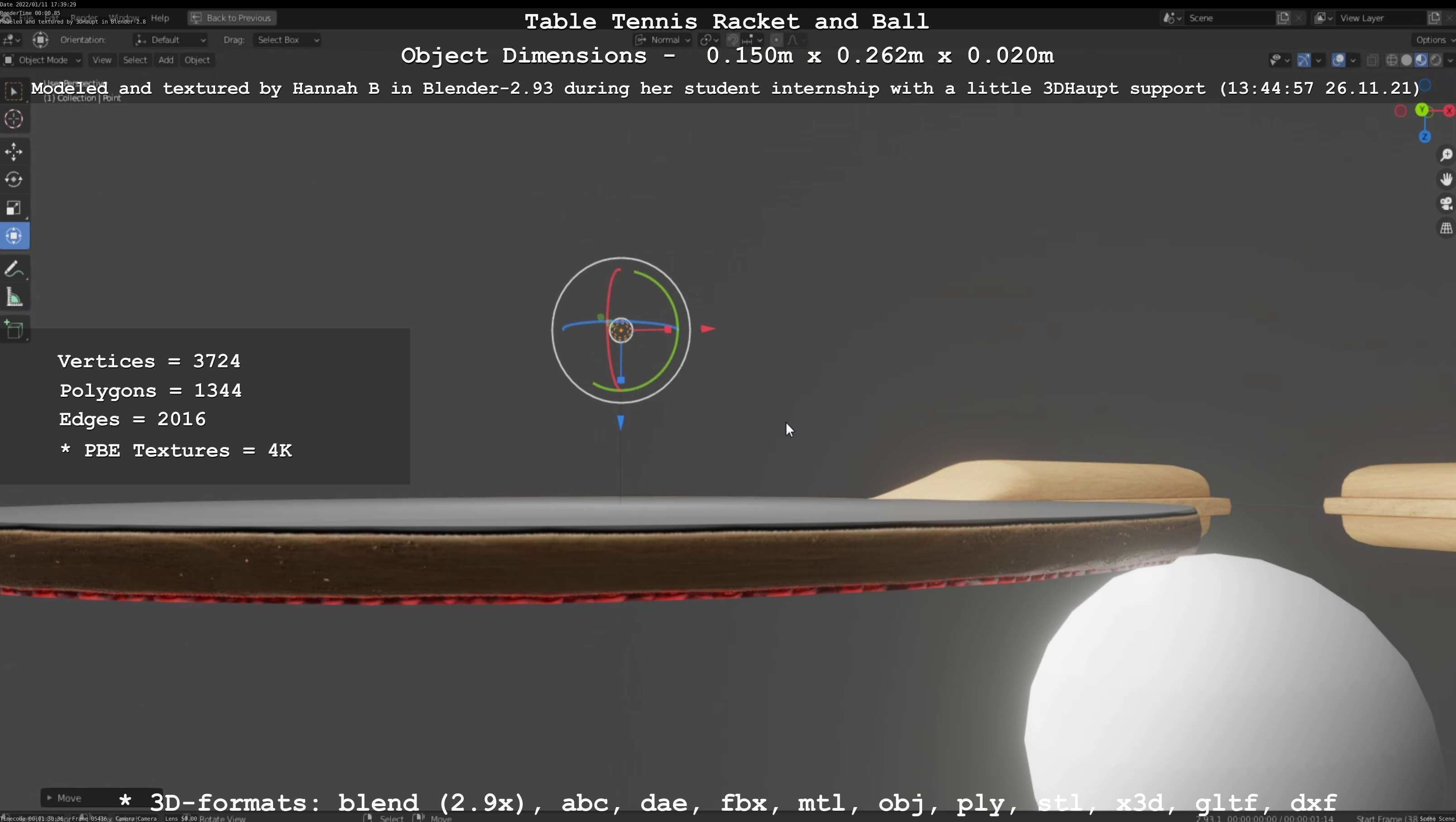Click the transform pivot icon beside Orientation
Viewport: 1456px width, 822px height.
(40, 40)
